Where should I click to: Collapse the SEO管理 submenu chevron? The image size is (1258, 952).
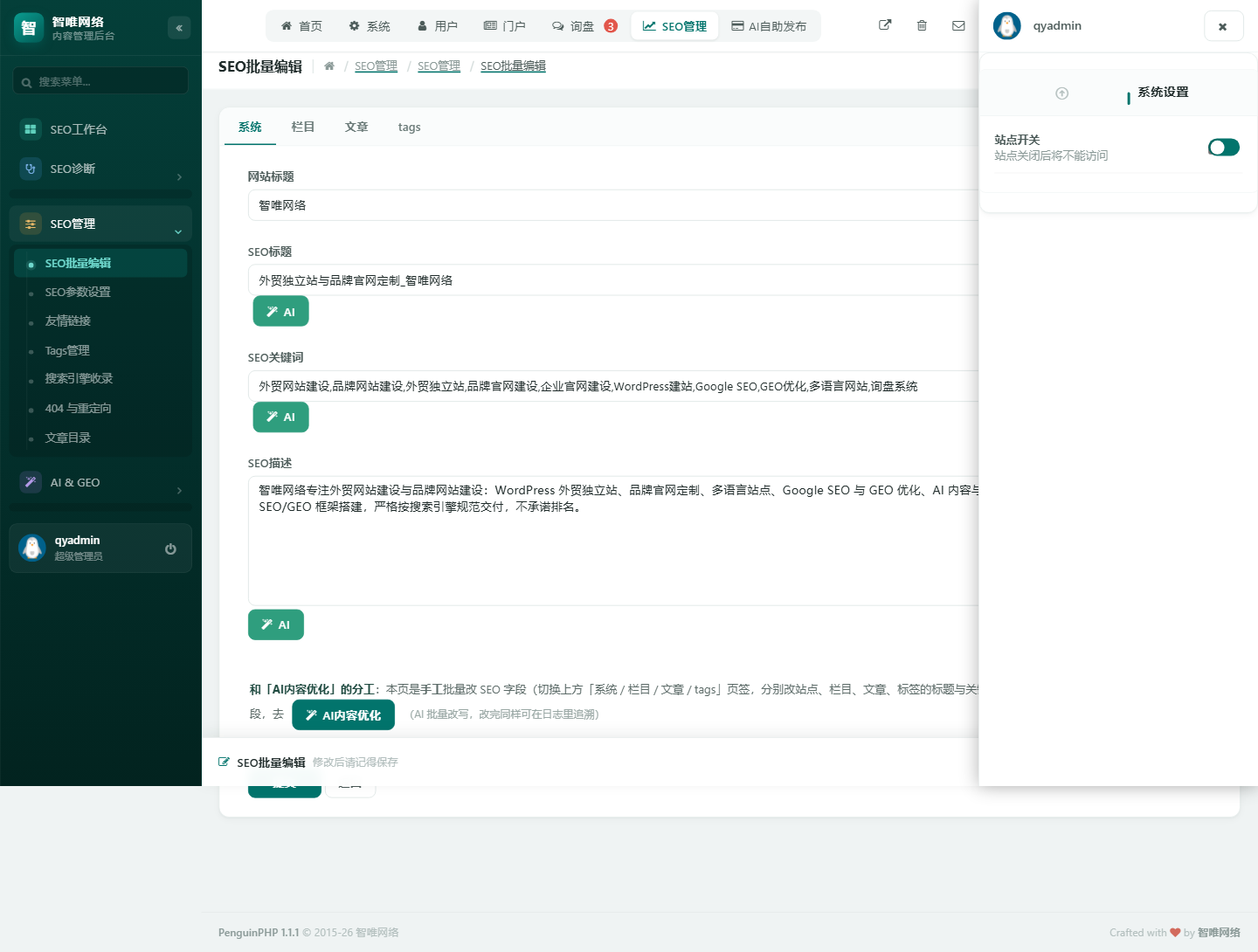[x=178, y=231]
